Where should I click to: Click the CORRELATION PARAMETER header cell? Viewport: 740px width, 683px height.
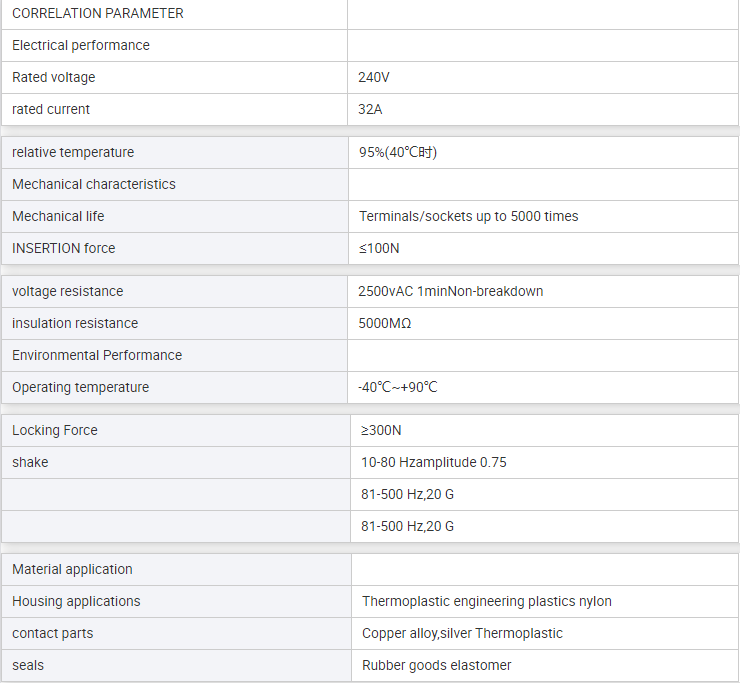tap(174, 14)
